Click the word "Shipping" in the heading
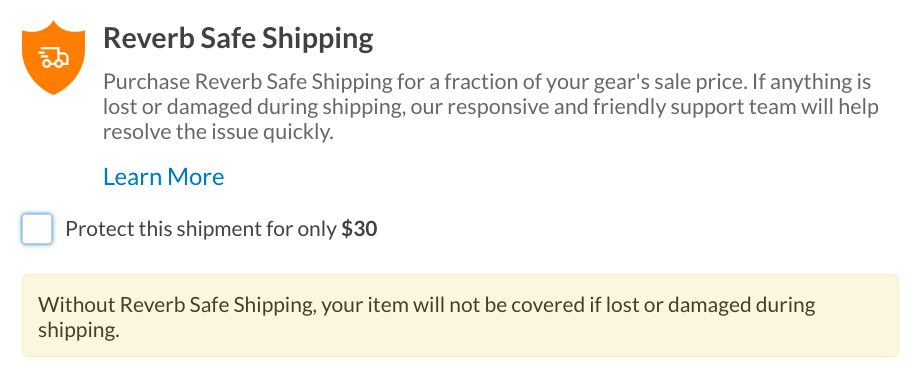920x377 pixels. point(317,40)
